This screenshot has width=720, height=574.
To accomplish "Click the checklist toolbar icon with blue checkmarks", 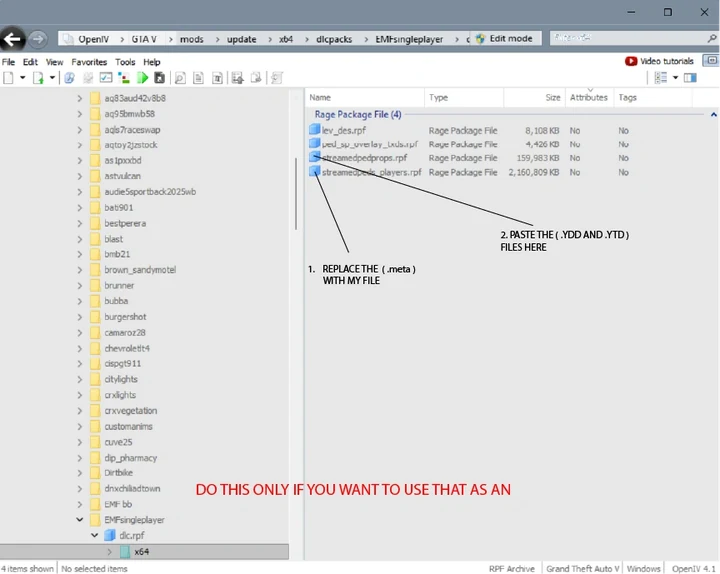I will [106, 78].
